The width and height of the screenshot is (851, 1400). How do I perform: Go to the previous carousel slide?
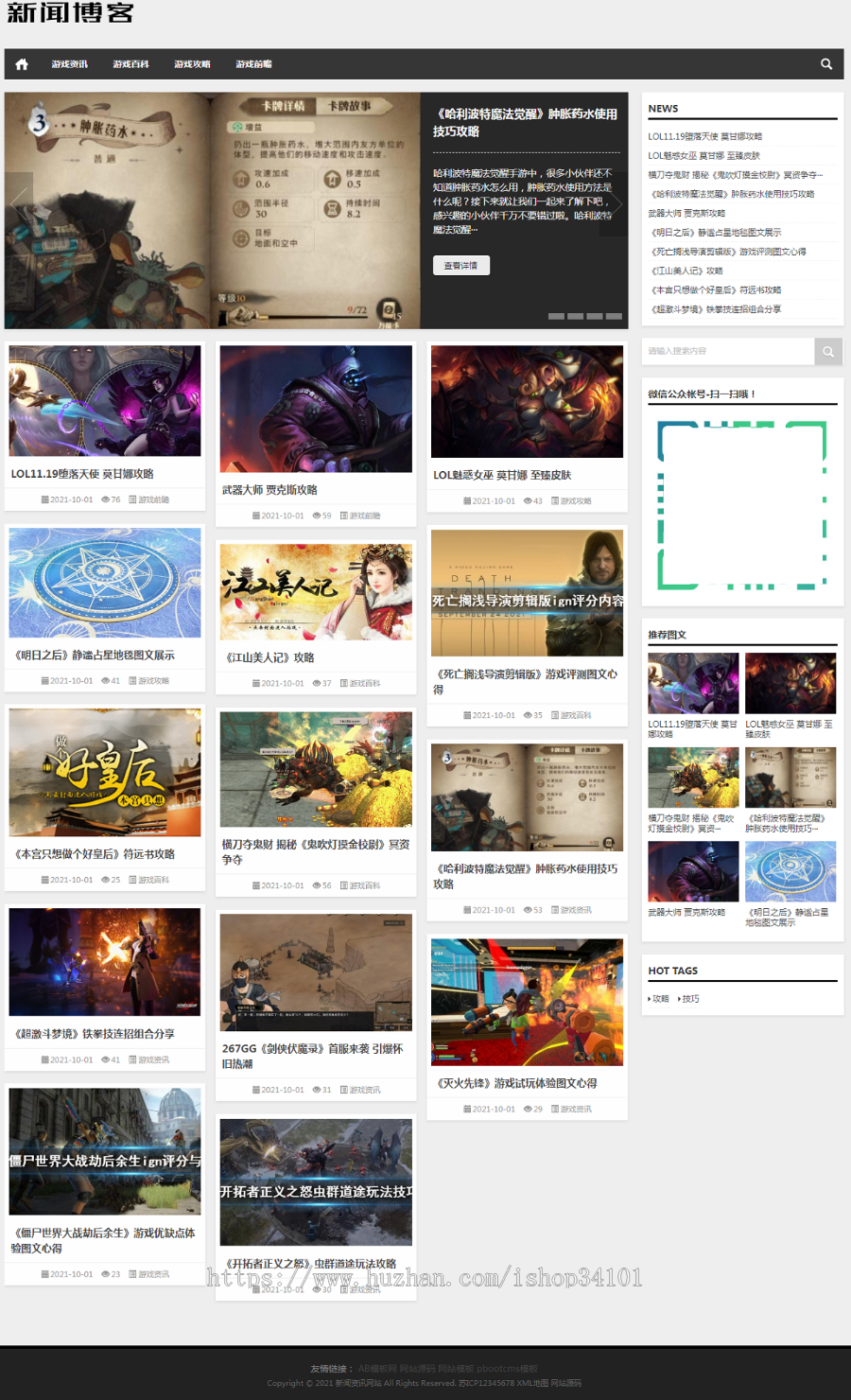[x=18, y=202]
